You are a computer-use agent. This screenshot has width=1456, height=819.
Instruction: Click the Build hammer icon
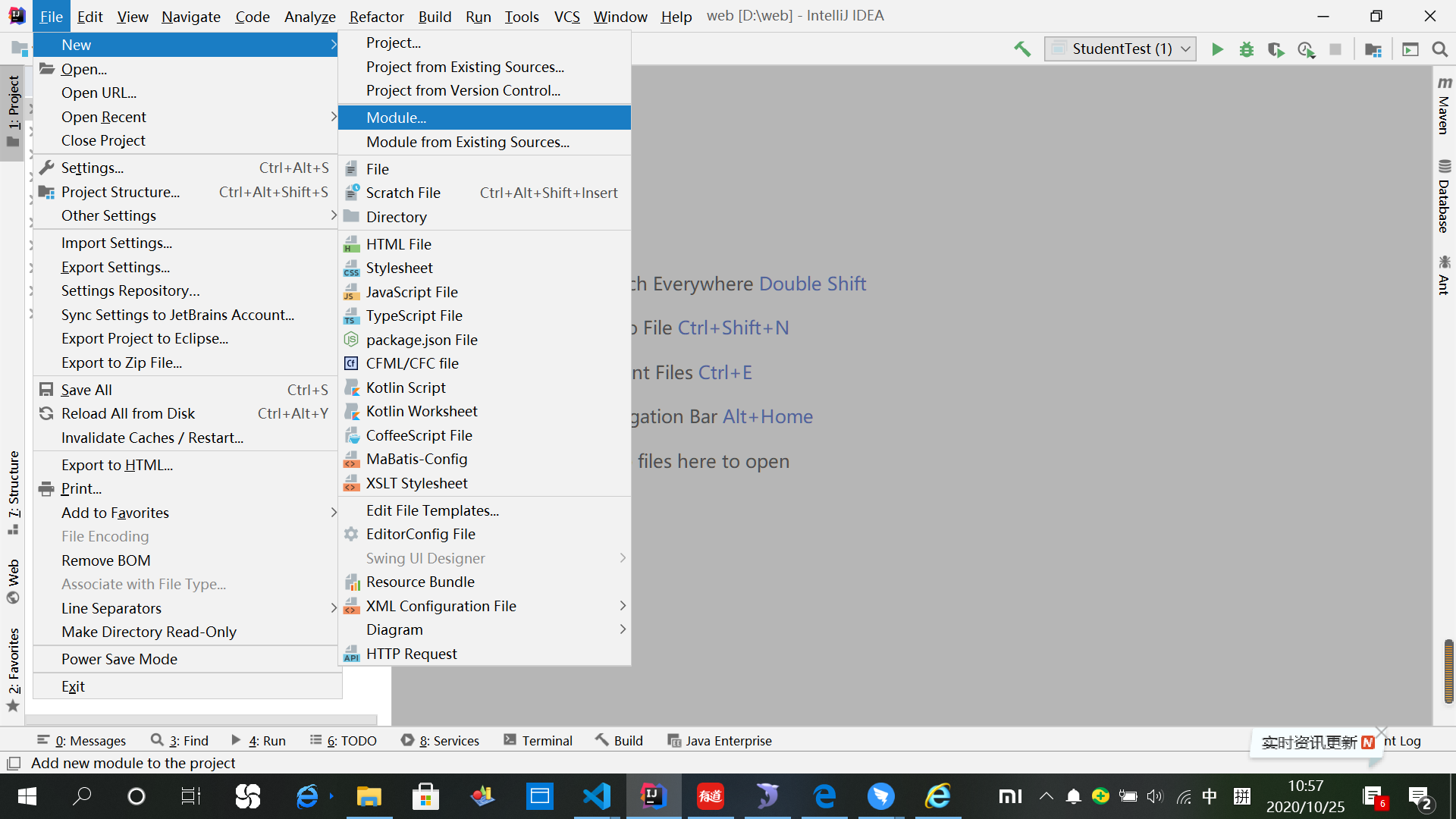tap(1022, 49)
